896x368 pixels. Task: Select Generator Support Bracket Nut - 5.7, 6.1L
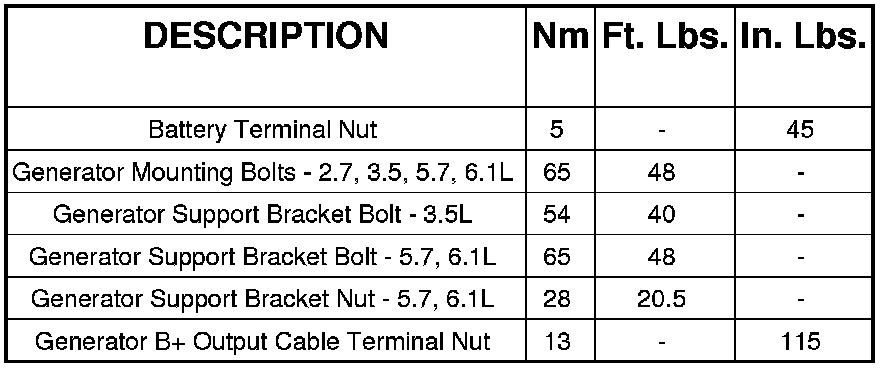pyautogui.click(x=263, y=298)
